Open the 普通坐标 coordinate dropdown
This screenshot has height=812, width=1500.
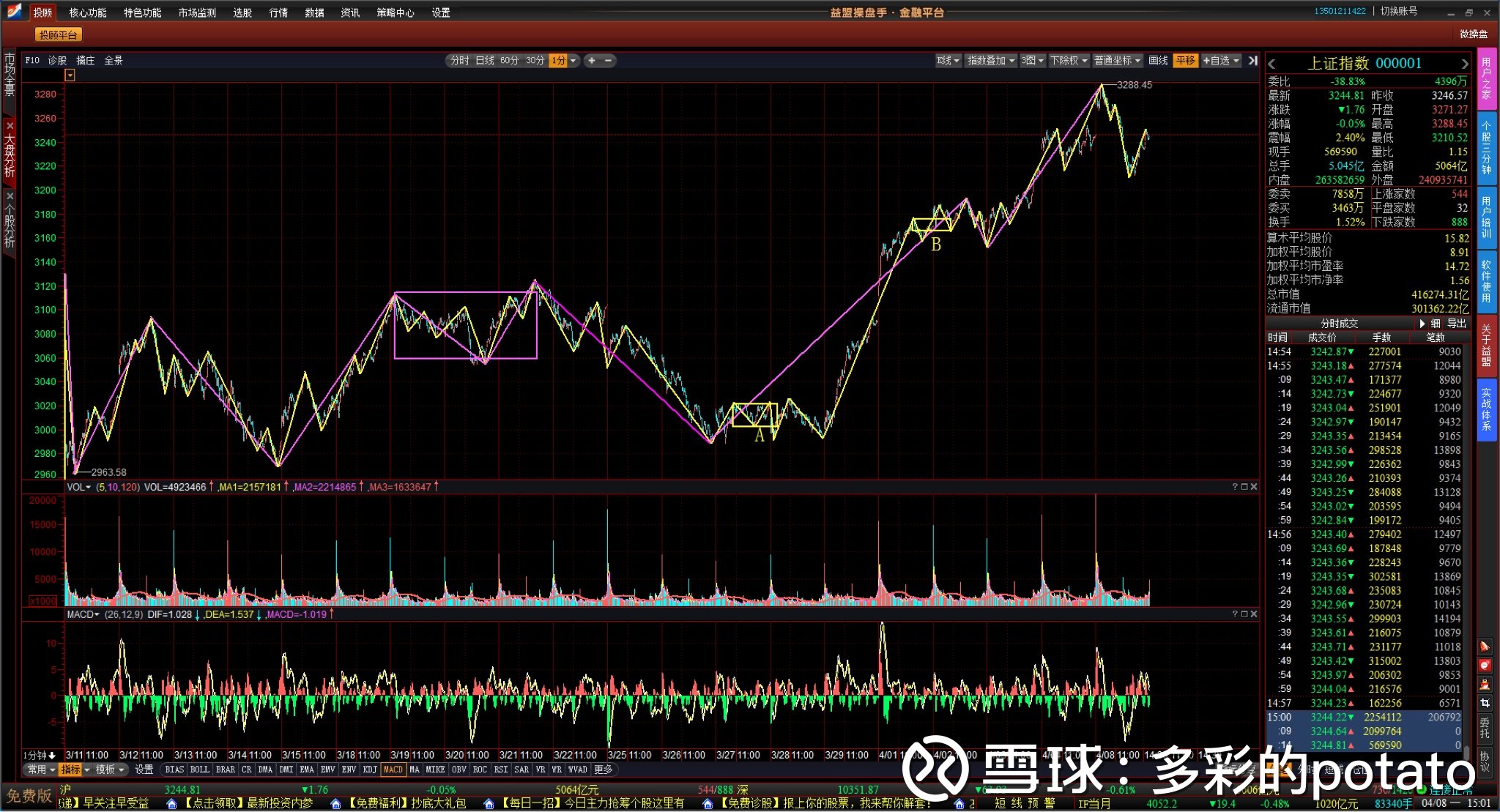pyautogui.click(x=1117, y=61)
